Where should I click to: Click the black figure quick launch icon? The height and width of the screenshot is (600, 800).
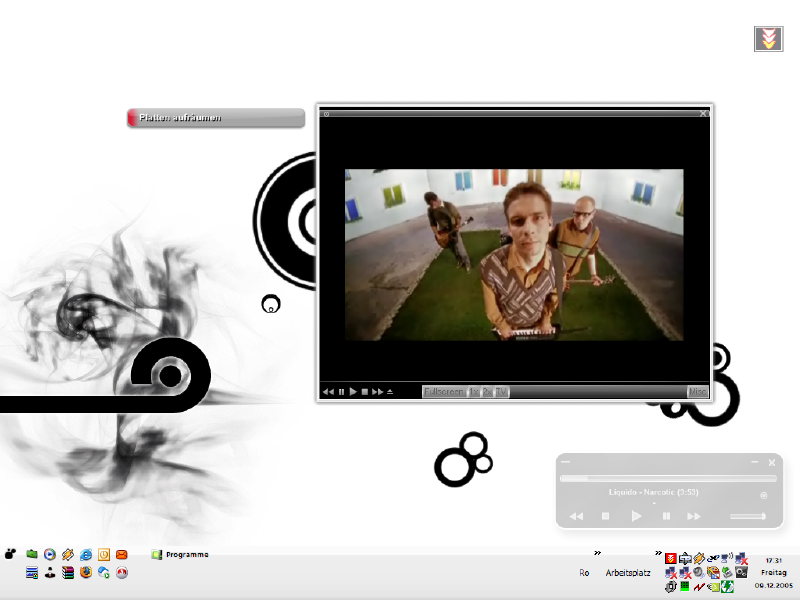click(49, 572)
